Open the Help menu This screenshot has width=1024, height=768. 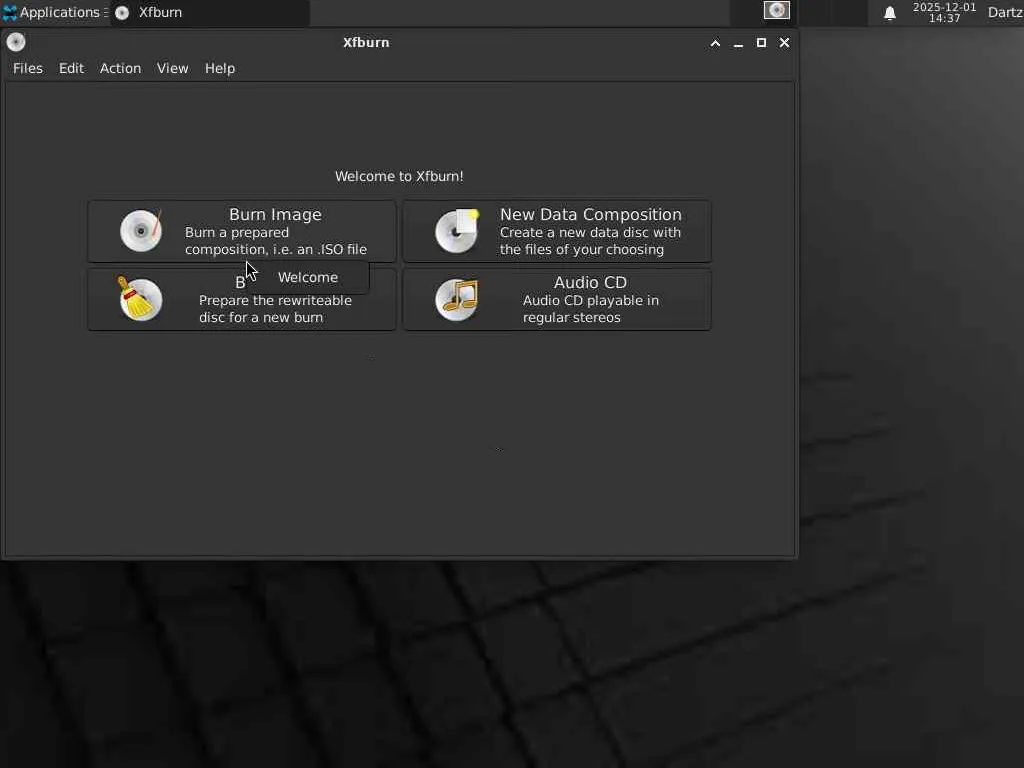219,68
